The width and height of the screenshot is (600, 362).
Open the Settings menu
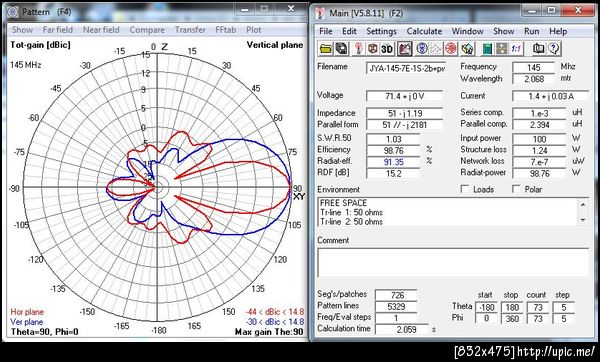click(382, 31)
